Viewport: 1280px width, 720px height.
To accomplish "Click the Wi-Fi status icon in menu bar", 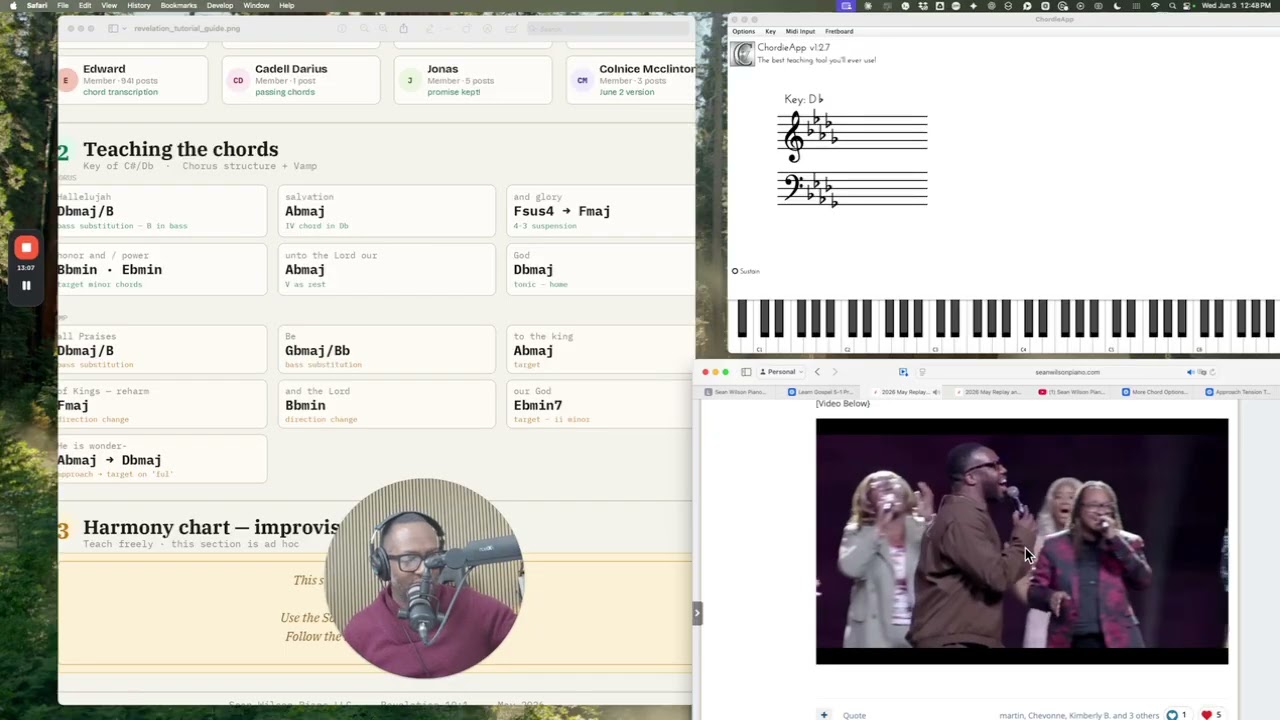I will 1155,5.
